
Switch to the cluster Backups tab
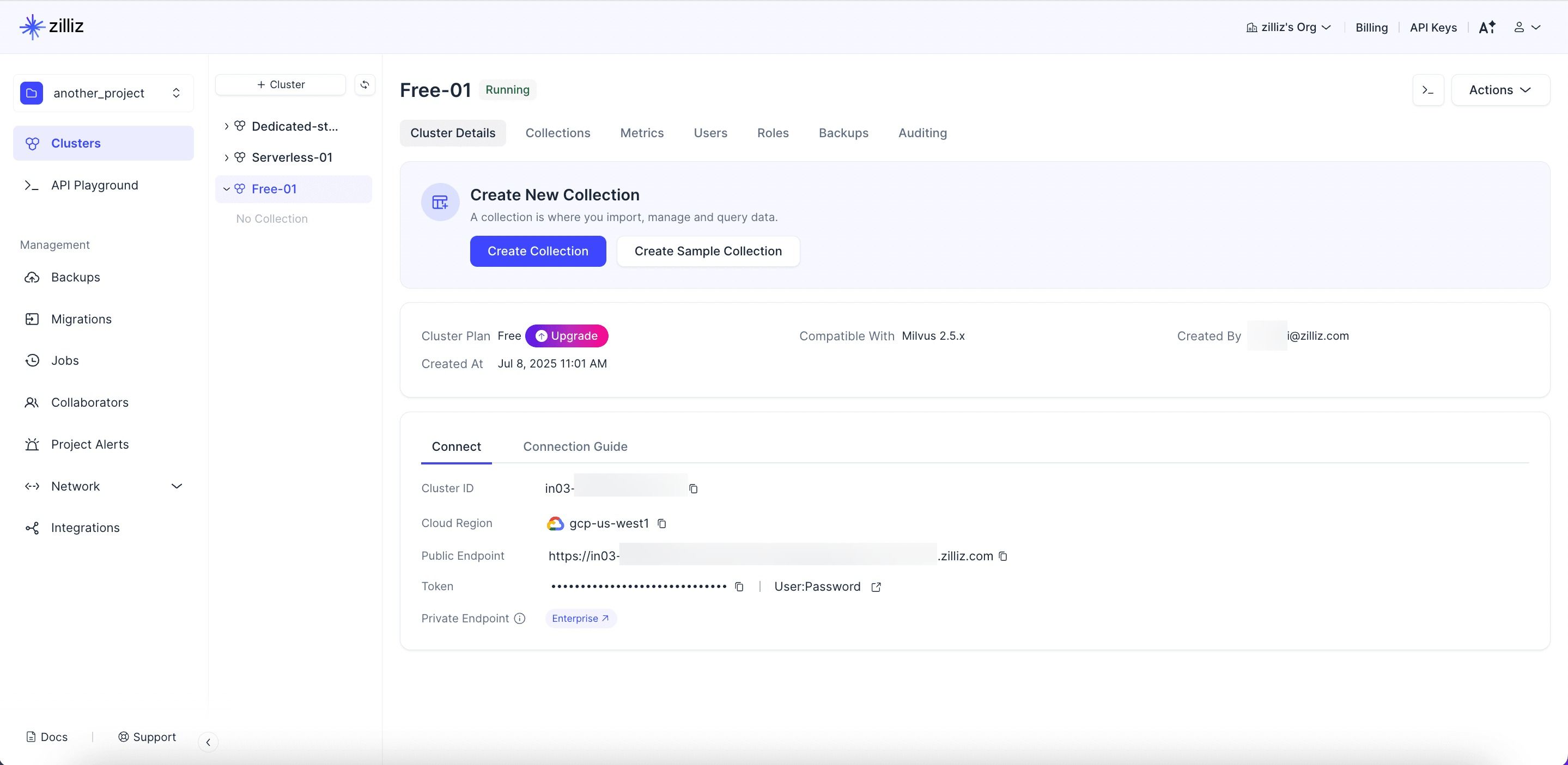tap(843, 132)
